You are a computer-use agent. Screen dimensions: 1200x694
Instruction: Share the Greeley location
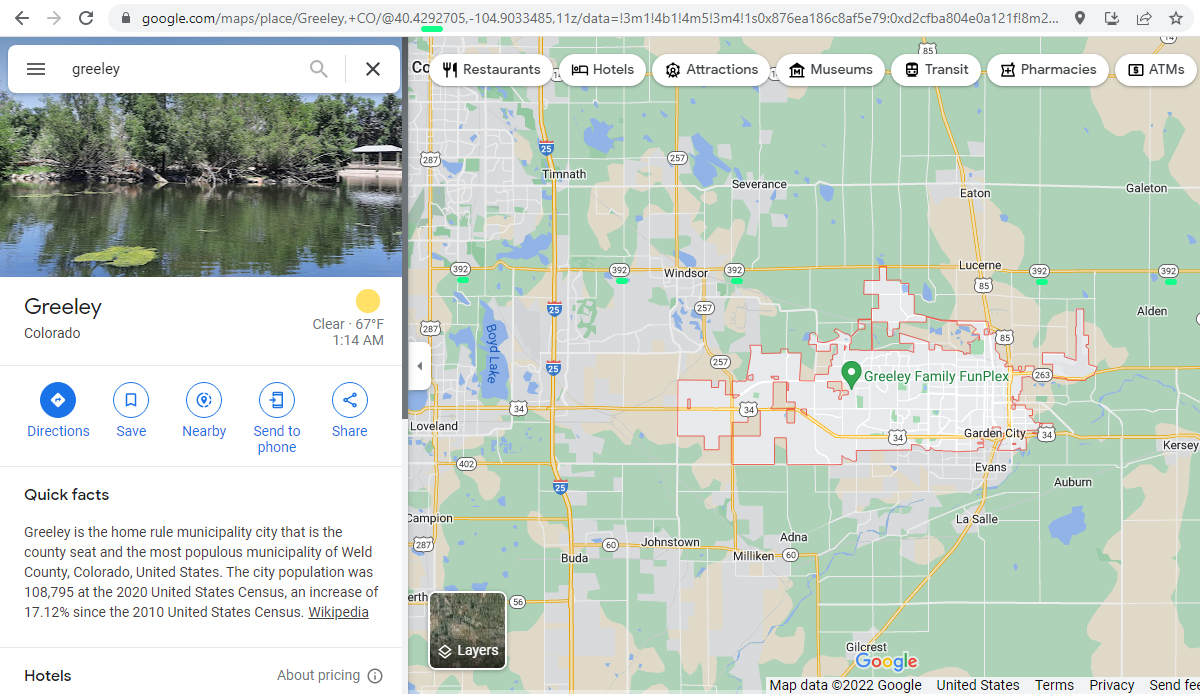coord(350,401)
